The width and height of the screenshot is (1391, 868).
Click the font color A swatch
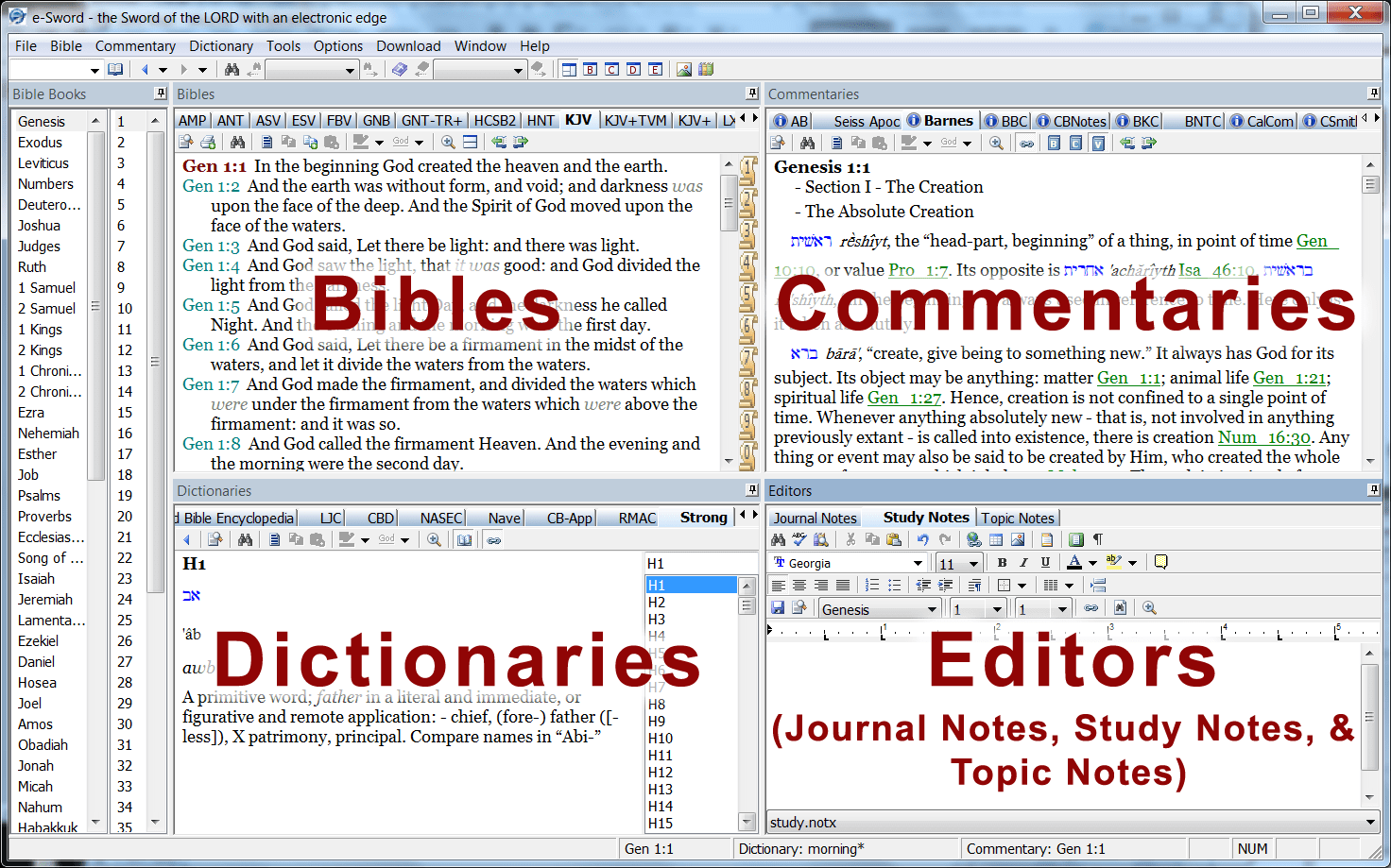tap(1074, 562)
